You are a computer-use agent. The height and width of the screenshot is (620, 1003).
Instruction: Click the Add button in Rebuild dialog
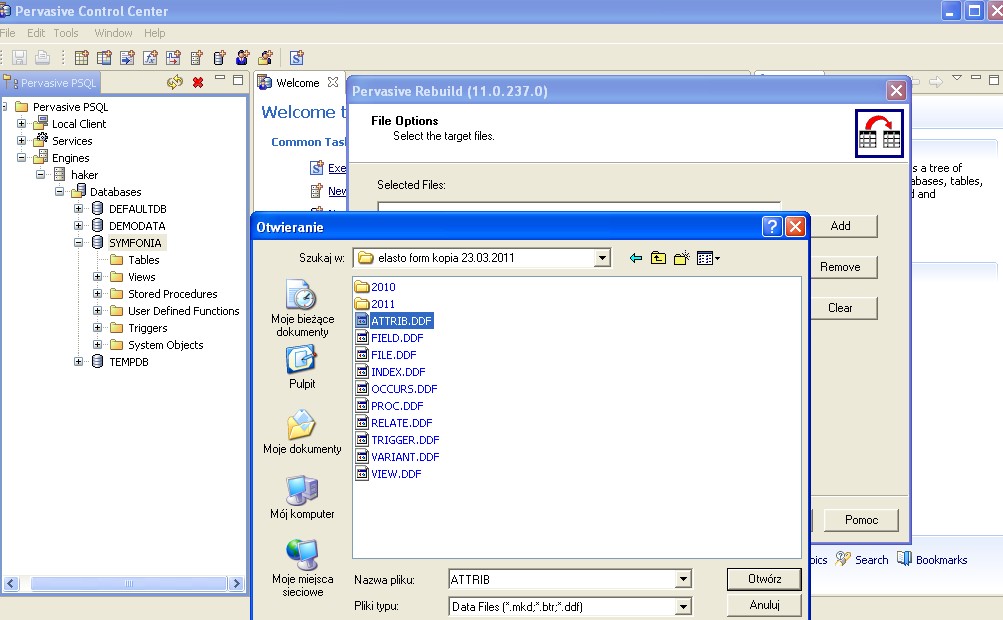841,226
